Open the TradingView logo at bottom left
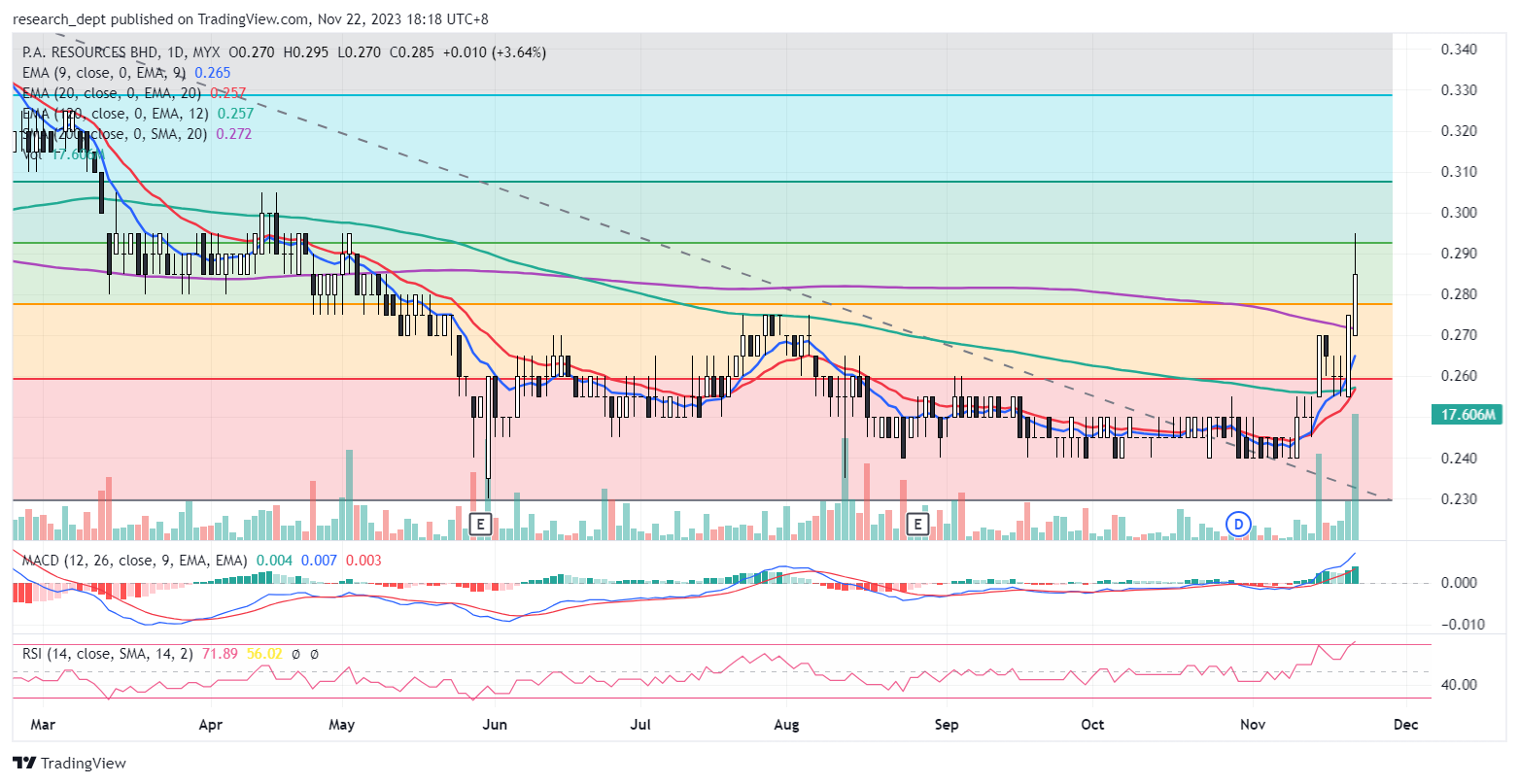The image size is (1519, 784). pyautogui.click(x=69, y=764)
